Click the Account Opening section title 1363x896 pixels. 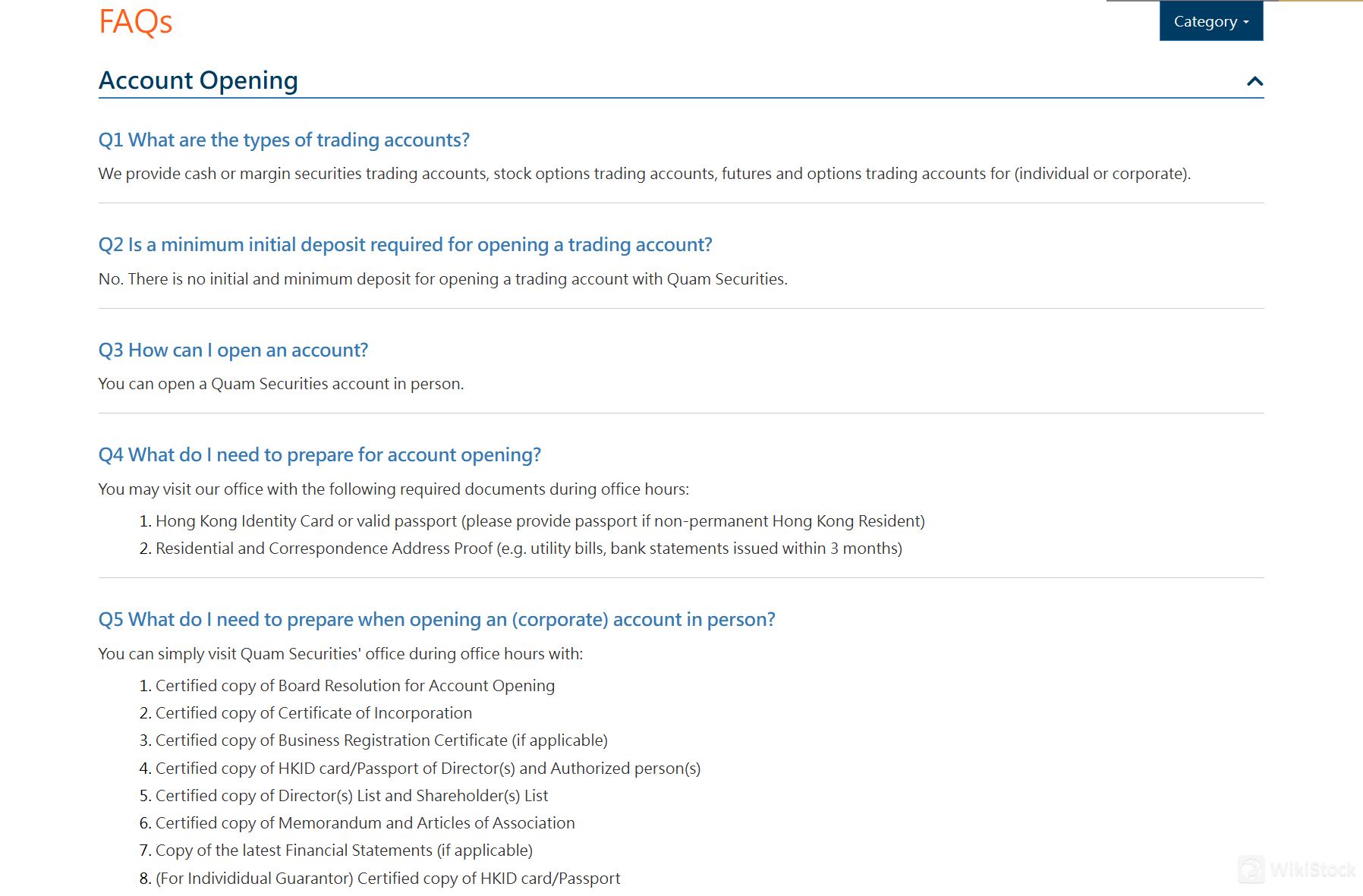pos(198,80)
